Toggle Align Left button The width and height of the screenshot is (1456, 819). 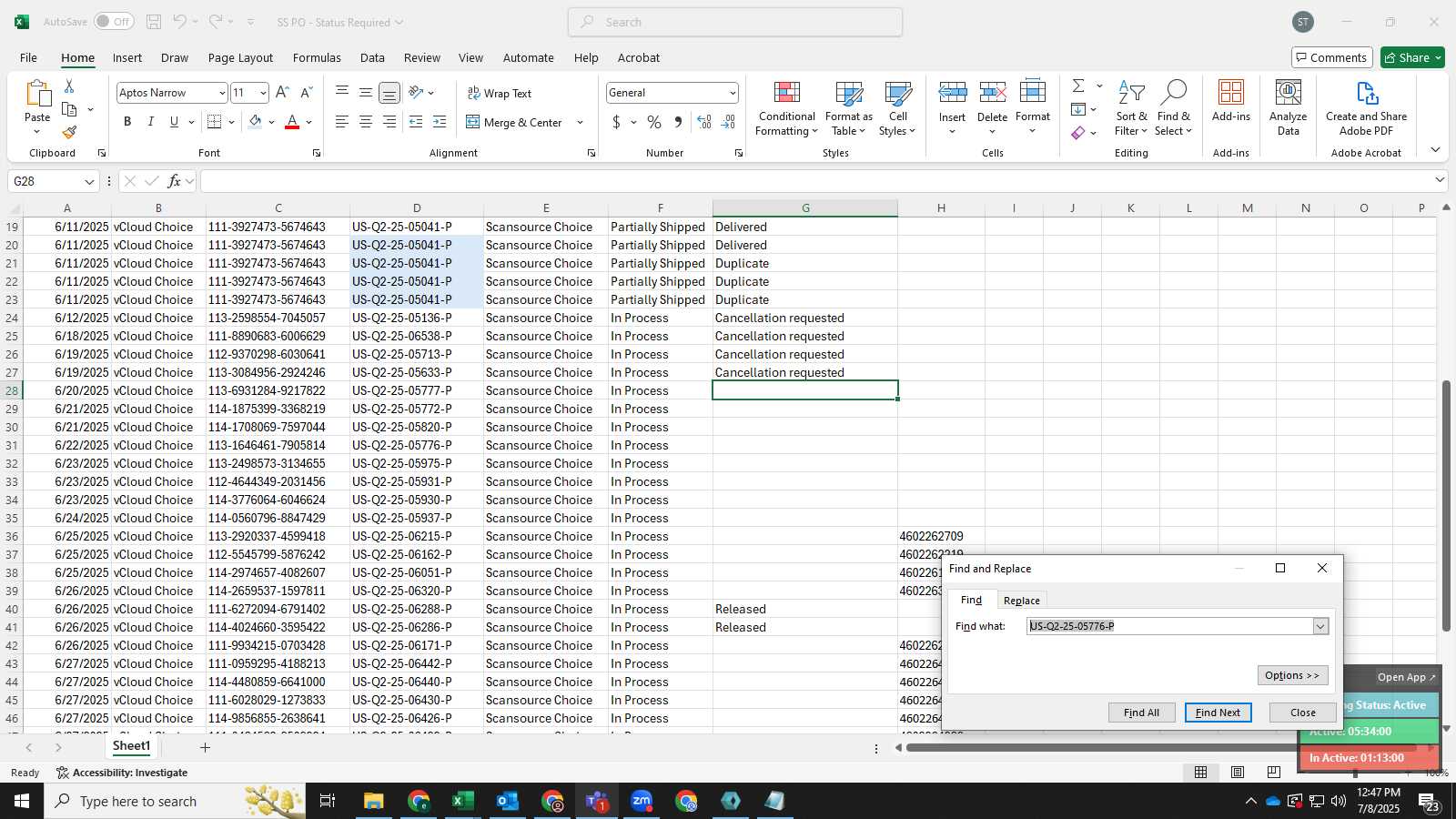click(x=342, y=122)
